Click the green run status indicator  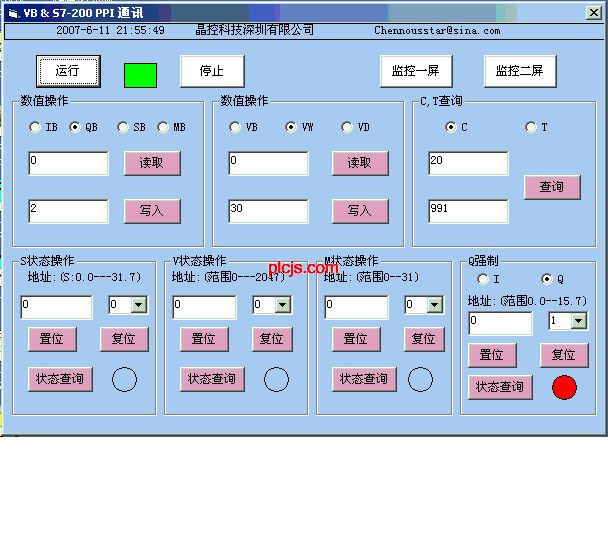pos(140,75)
